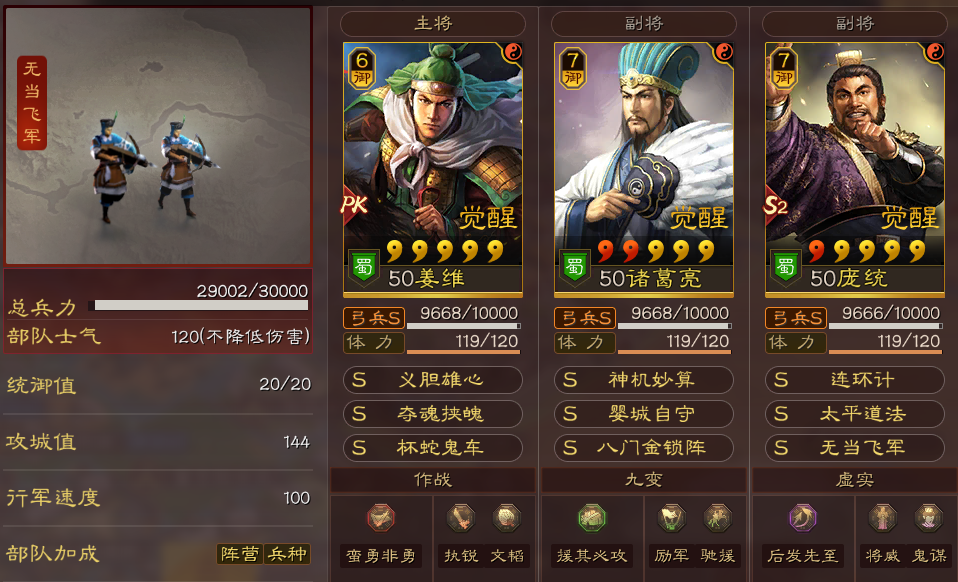Select the 主将 slot header
The height and width of the screenshot is (582, 958).
(x=433, y=24)
